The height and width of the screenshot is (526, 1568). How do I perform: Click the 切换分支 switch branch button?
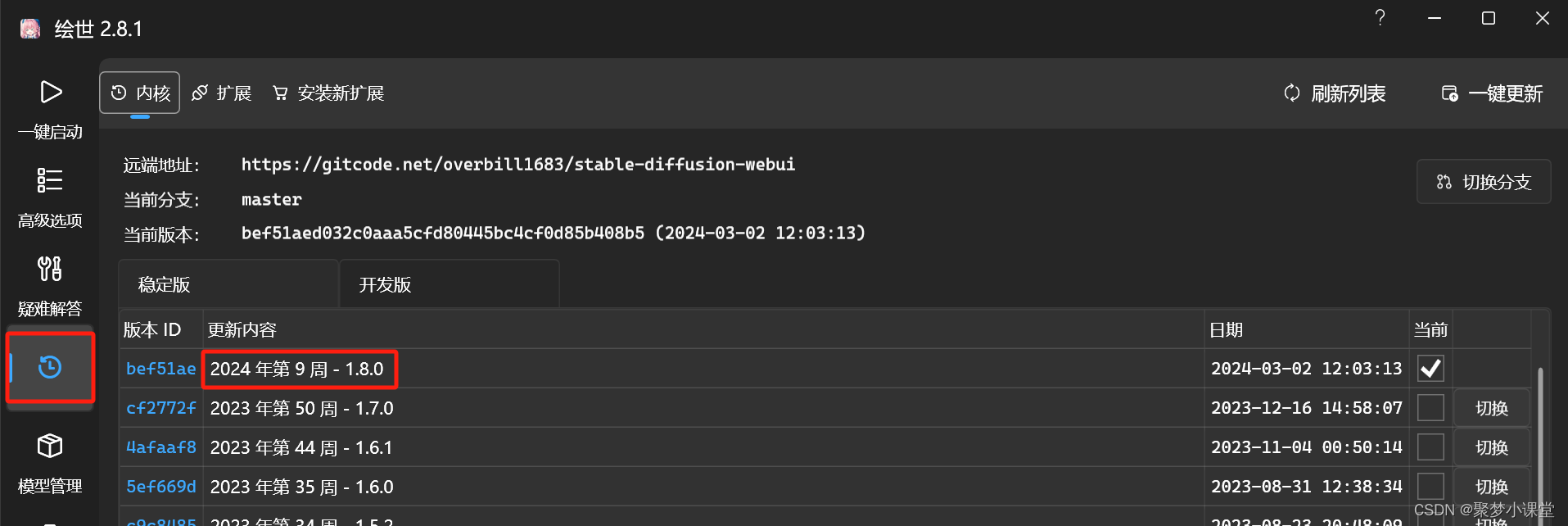pyautogui.click(x=1484, y=182)
